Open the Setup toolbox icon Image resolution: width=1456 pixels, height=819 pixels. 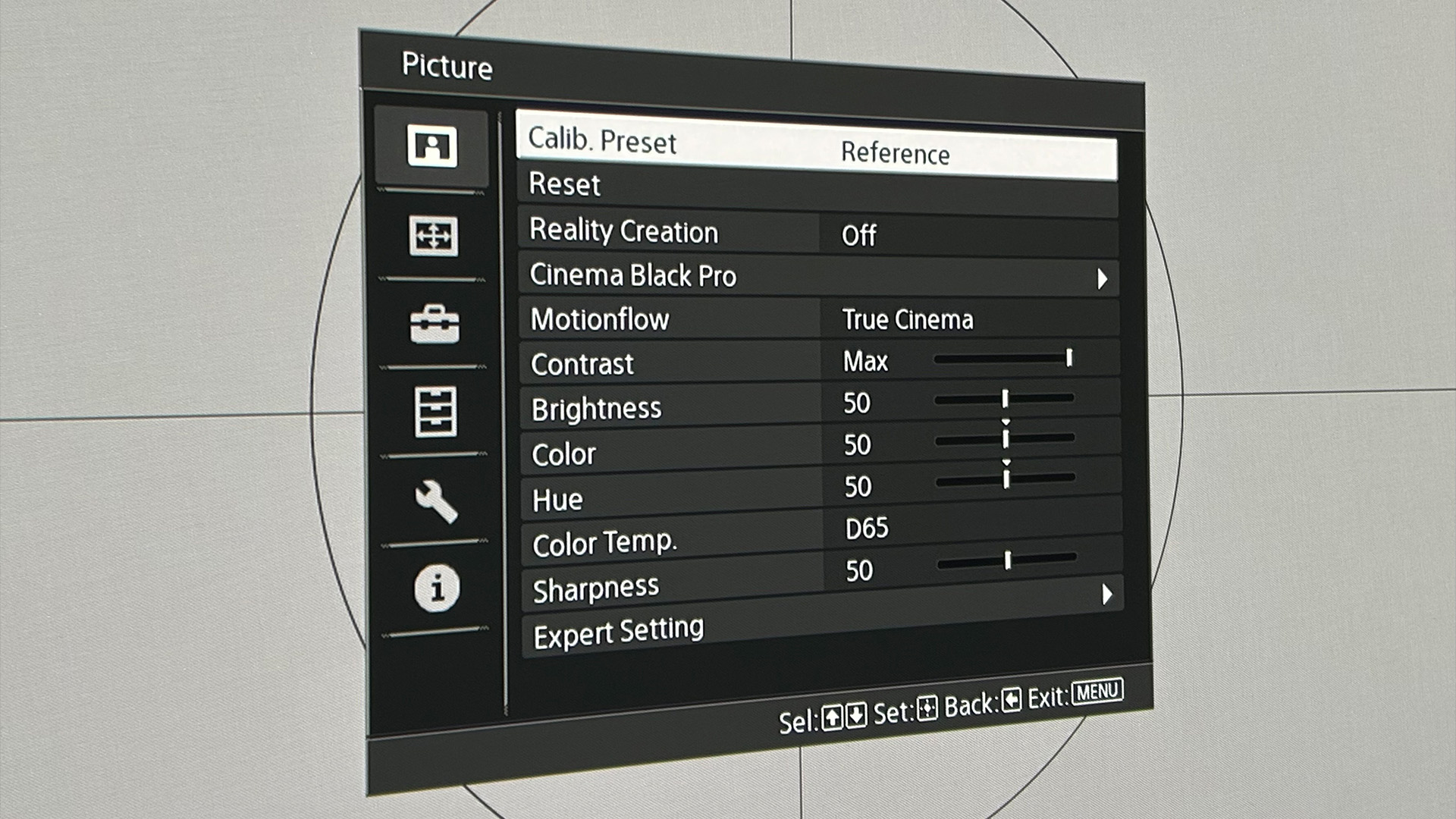coord(434,325)
